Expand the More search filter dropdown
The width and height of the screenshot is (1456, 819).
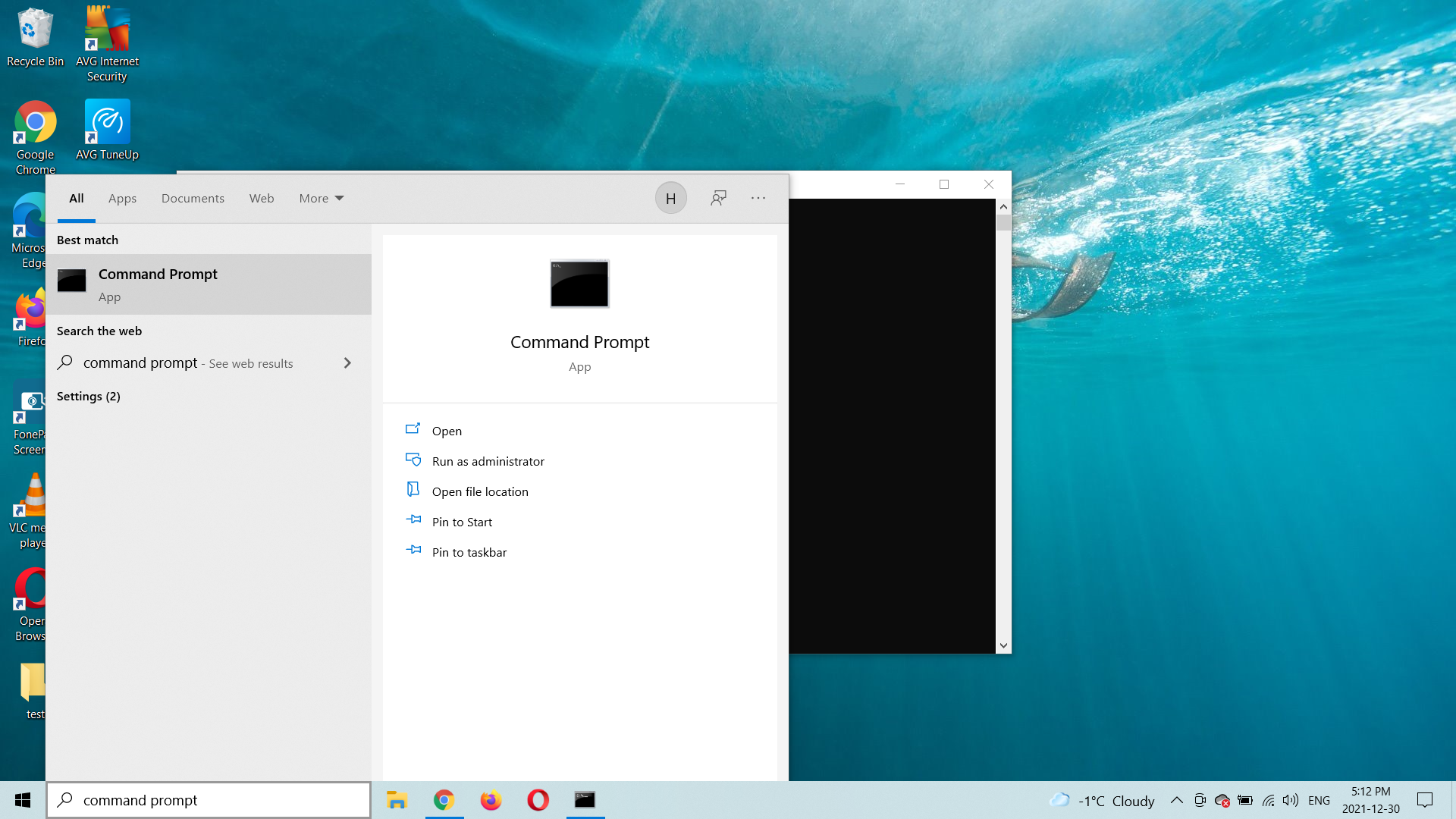[x=321, y=198]
